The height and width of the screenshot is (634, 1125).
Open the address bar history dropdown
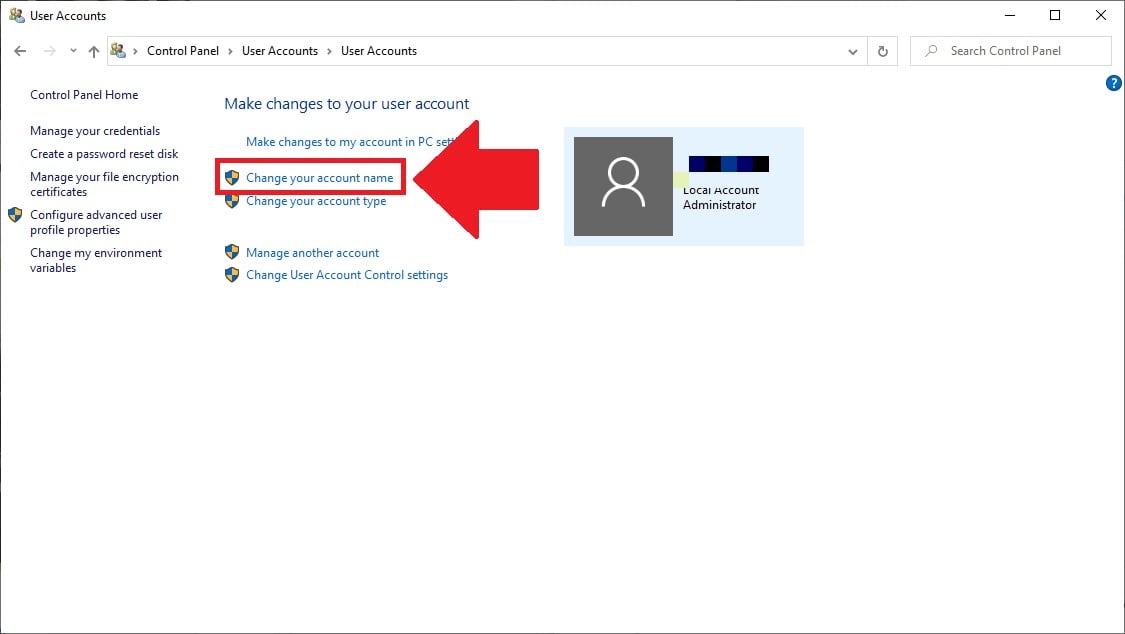pos(852,52)
